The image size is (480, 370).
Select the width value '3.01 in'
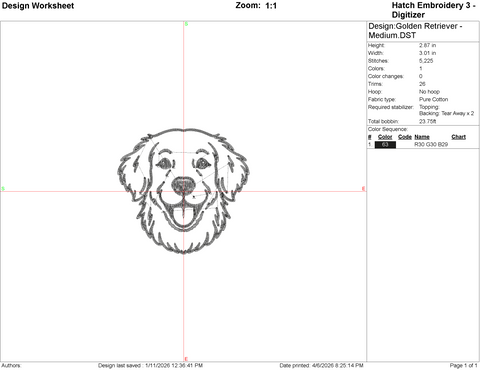click(428, 53)
